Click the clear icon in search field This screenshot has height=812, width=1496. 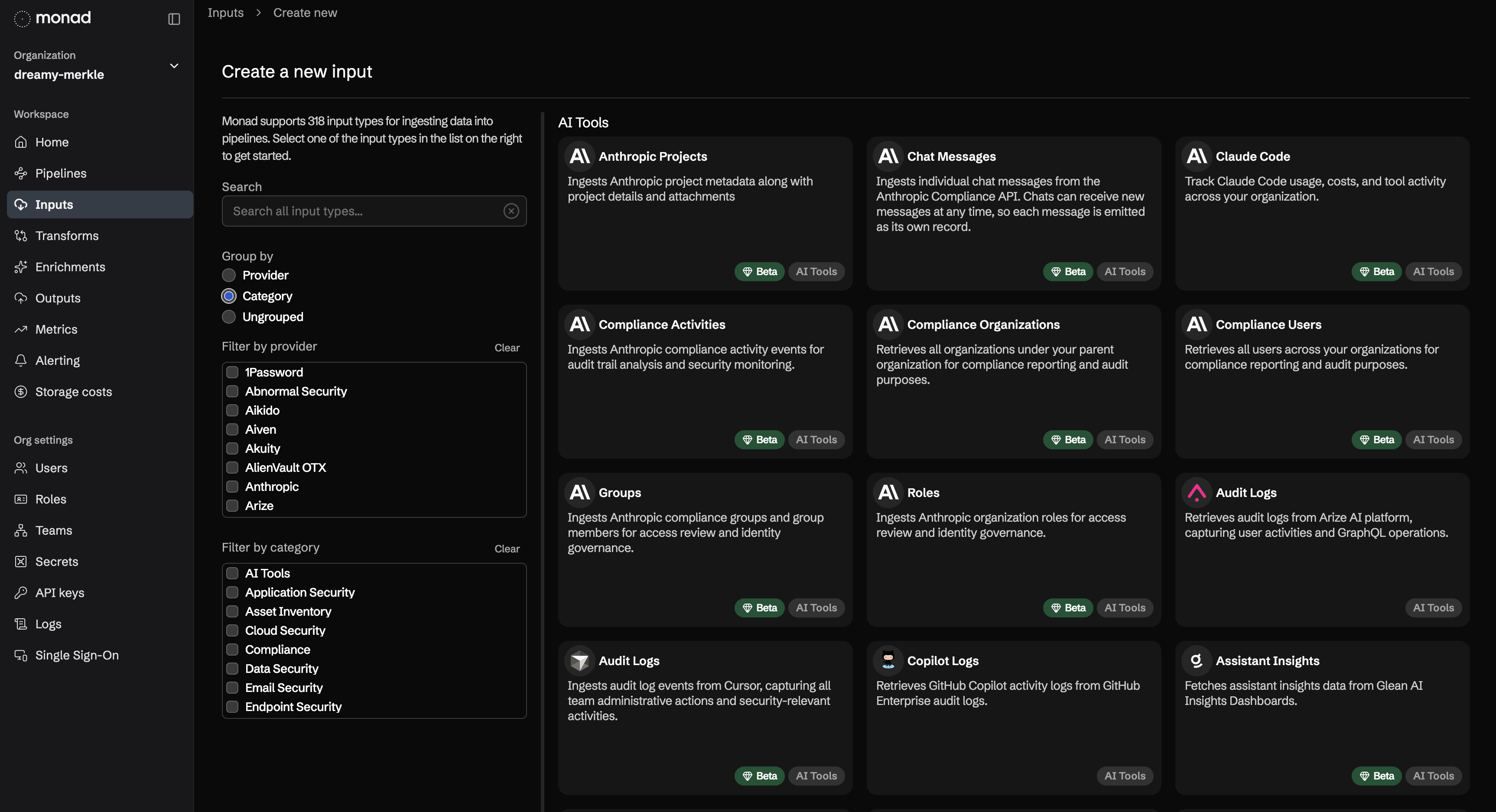point(511,211)
